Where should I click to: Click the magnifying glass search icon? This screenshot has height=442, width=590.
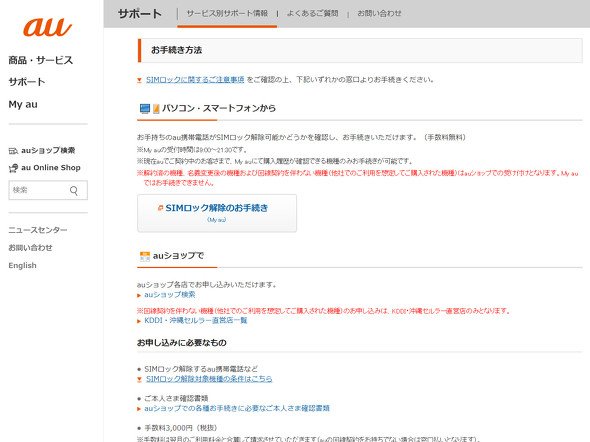[x=74, y=191]
